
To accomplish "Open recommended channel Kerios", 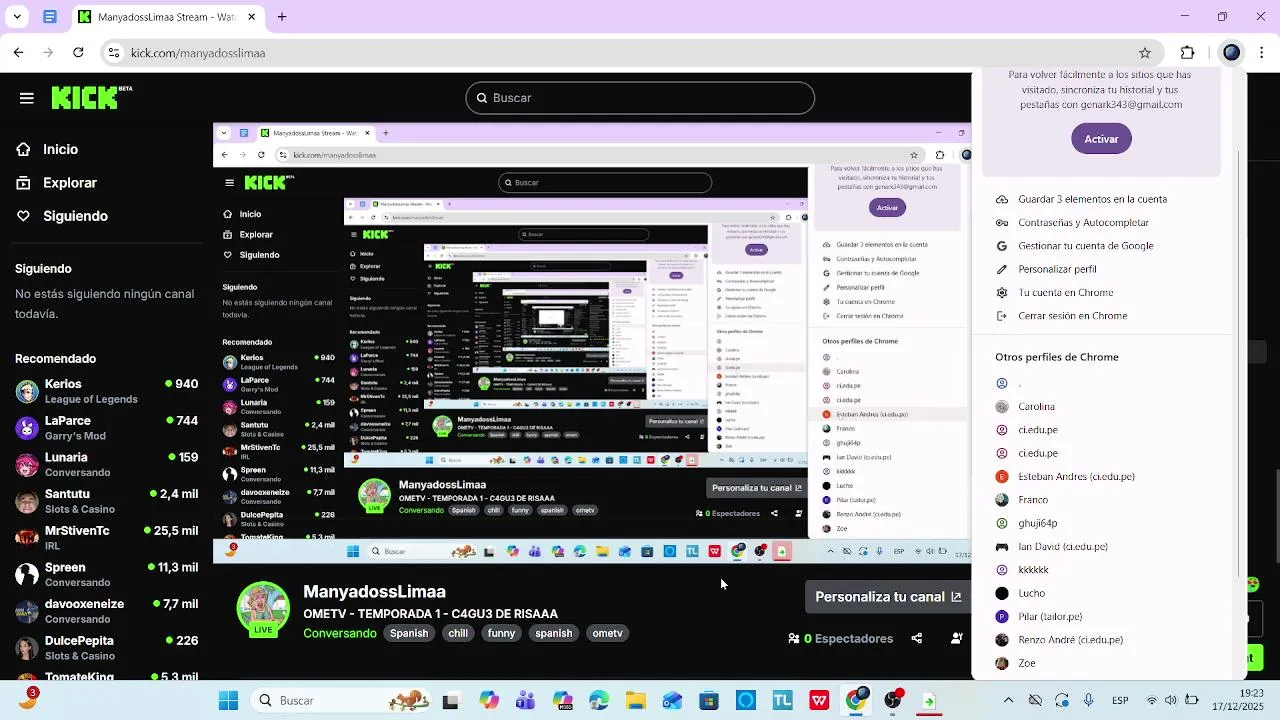I will (x=106, y=391).
